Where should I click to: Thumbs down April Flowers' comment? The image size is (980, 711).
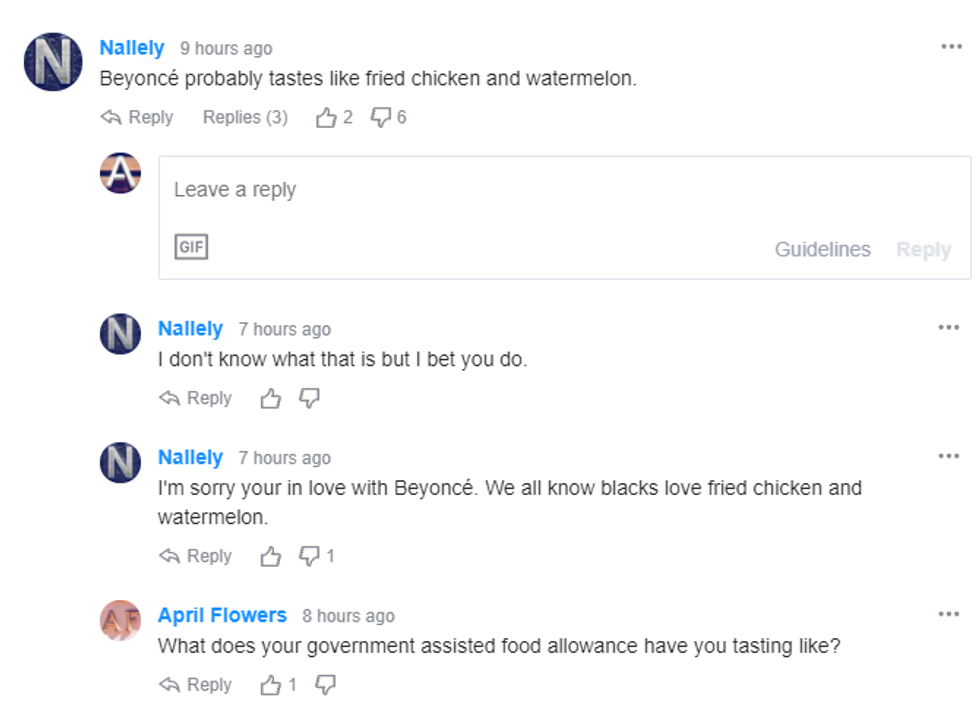point(325,685)
